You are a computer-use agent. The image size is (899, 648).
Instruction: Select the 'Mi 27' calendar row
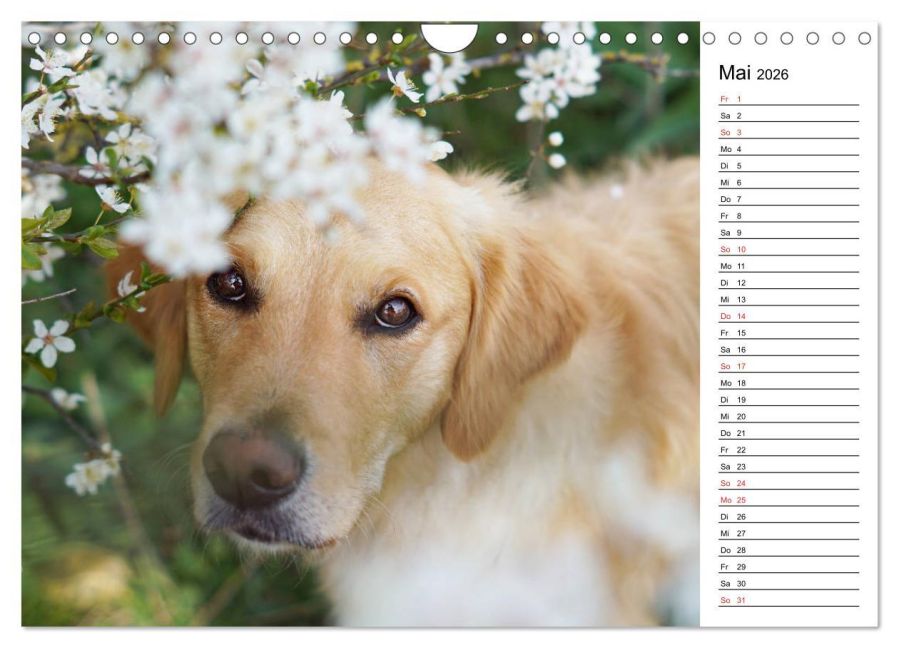(788, 533)
